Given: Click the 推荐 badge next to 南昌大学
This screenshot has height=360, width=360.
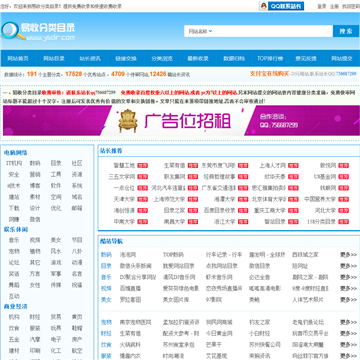Looking at the screenshot, I should point(193,222).
